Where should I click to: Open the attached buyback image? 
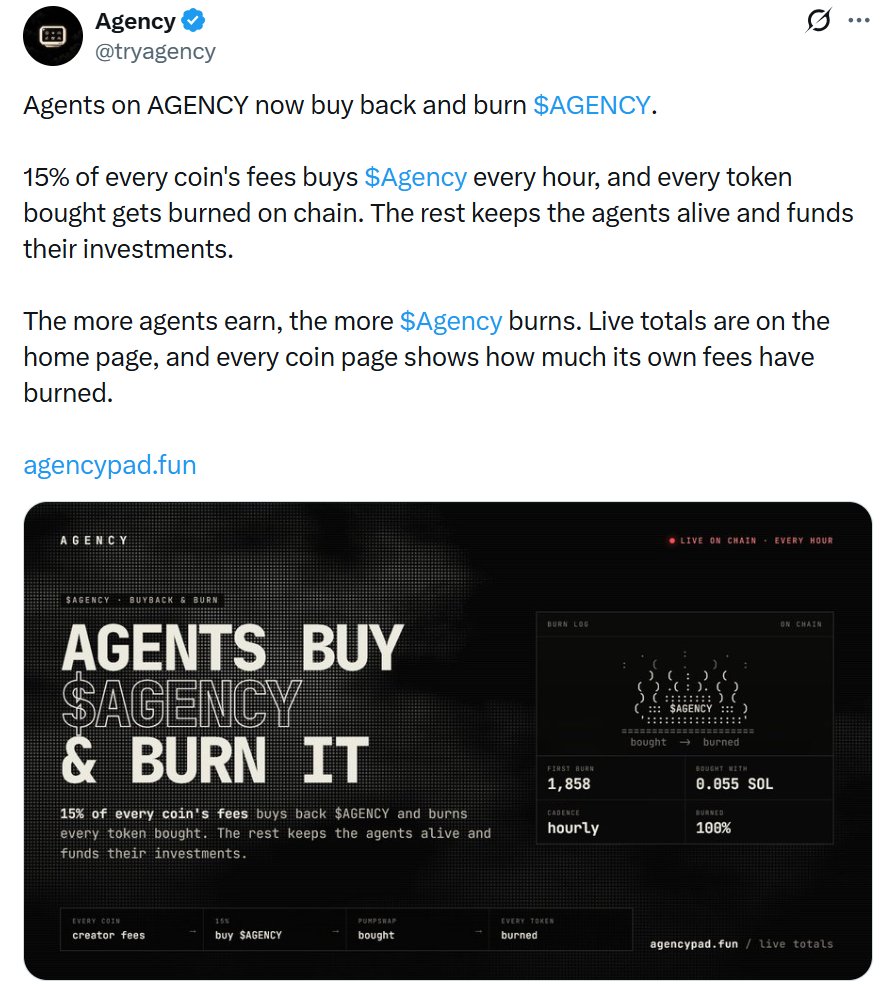tap(447, 741)
